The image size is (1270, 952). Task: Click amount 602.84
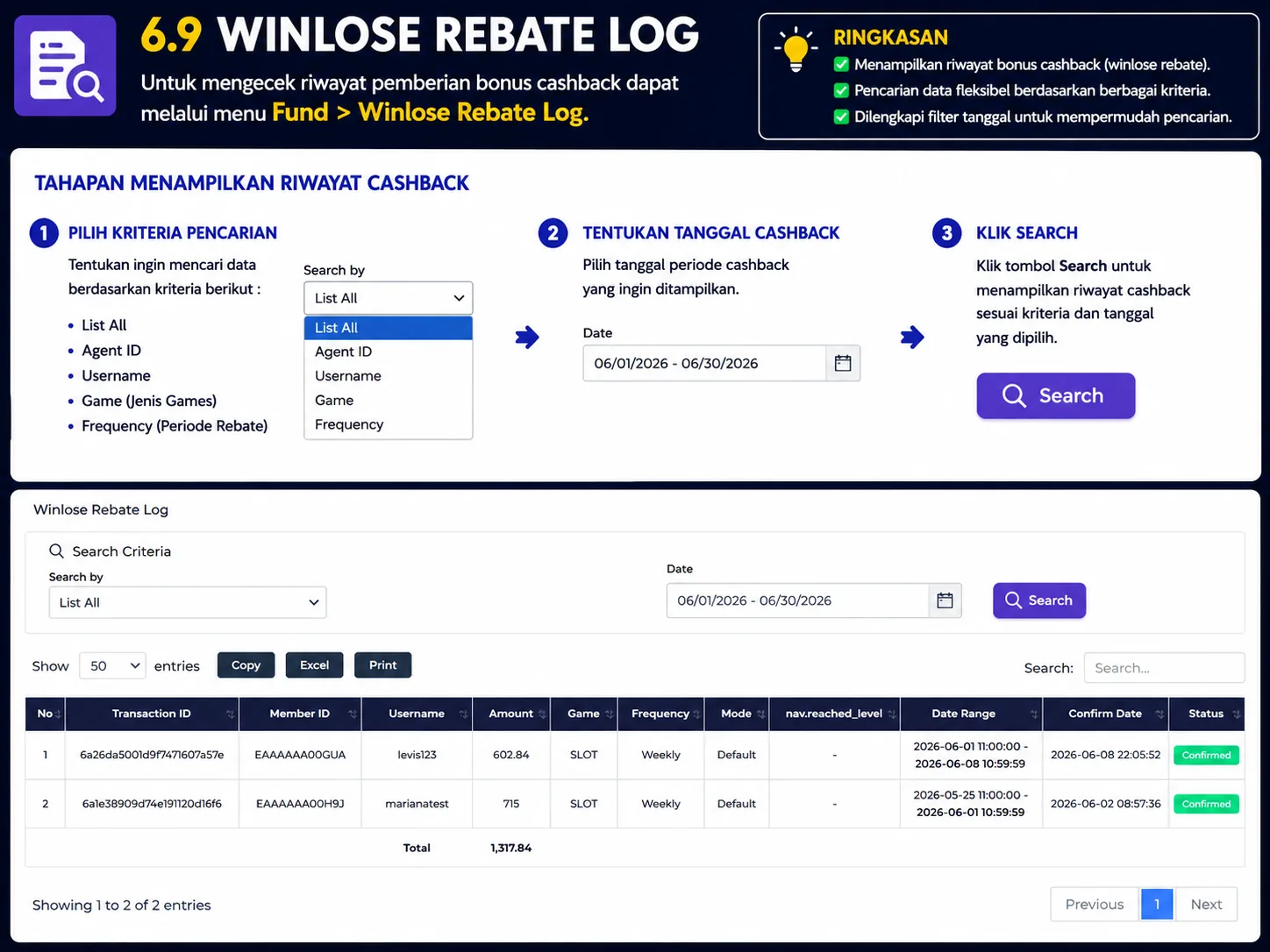click(x=511, y=755)
